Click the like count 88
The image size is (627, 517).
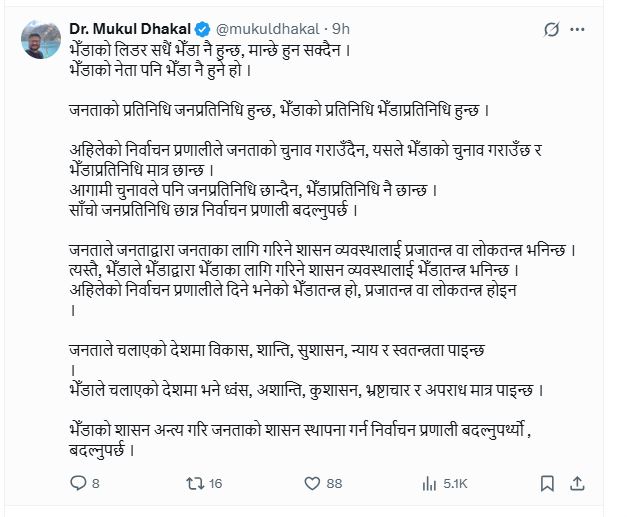[x=334, y=485]
